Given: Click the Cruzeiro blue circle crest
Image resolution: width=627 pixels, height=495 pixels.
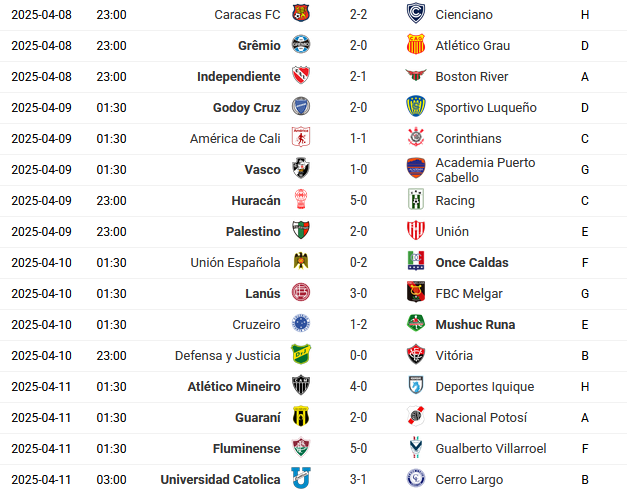Looking at the screenshot, I should coord(301,323).
